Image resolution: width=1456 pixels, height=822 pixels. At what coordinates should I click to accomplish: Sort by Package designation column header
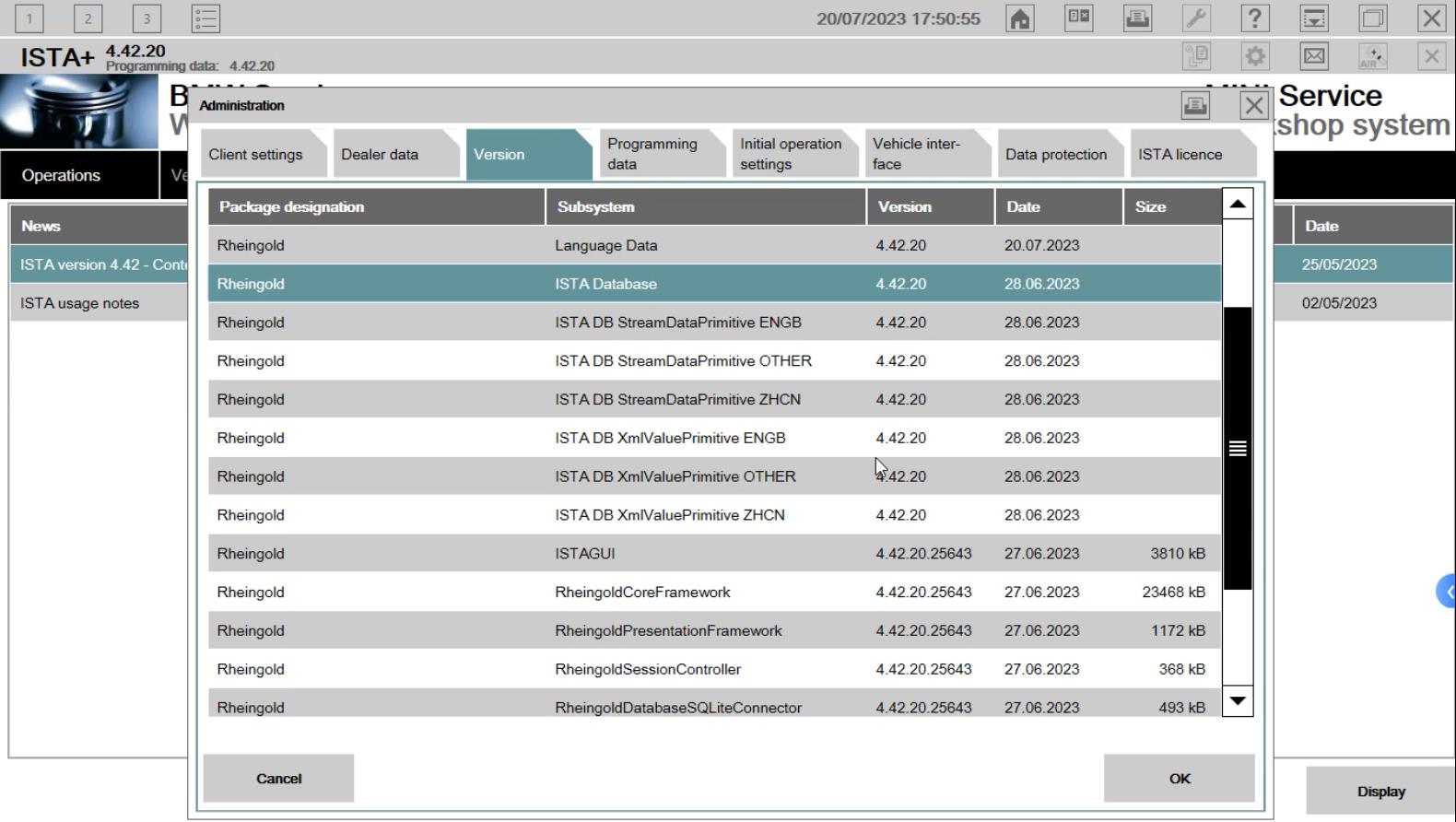(376, 206)
